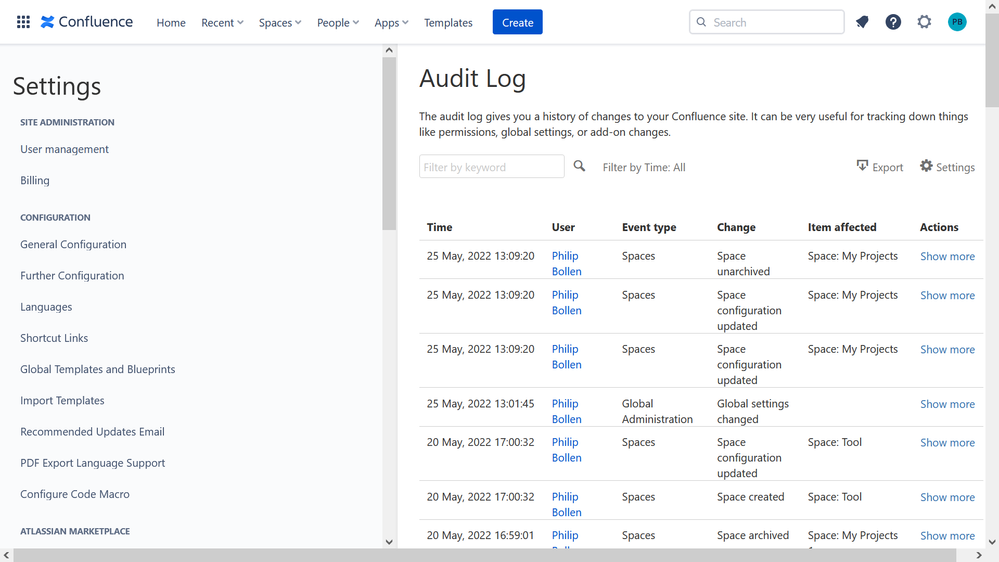999x562 pixels.
Task: Open General Configuration in sidebar
Action: tap(73, 244)
